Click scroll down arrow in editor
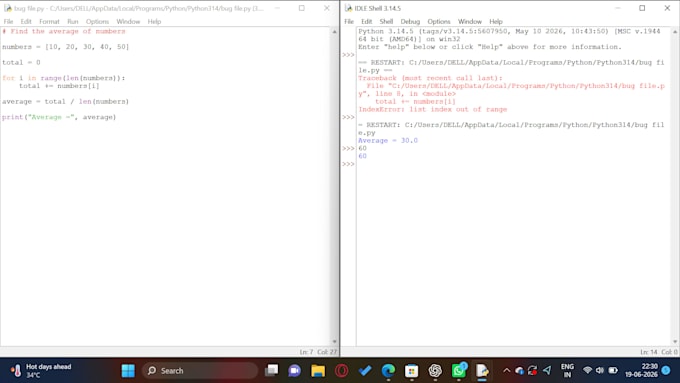This screenshot has height=383, width=680. point(334,342)
